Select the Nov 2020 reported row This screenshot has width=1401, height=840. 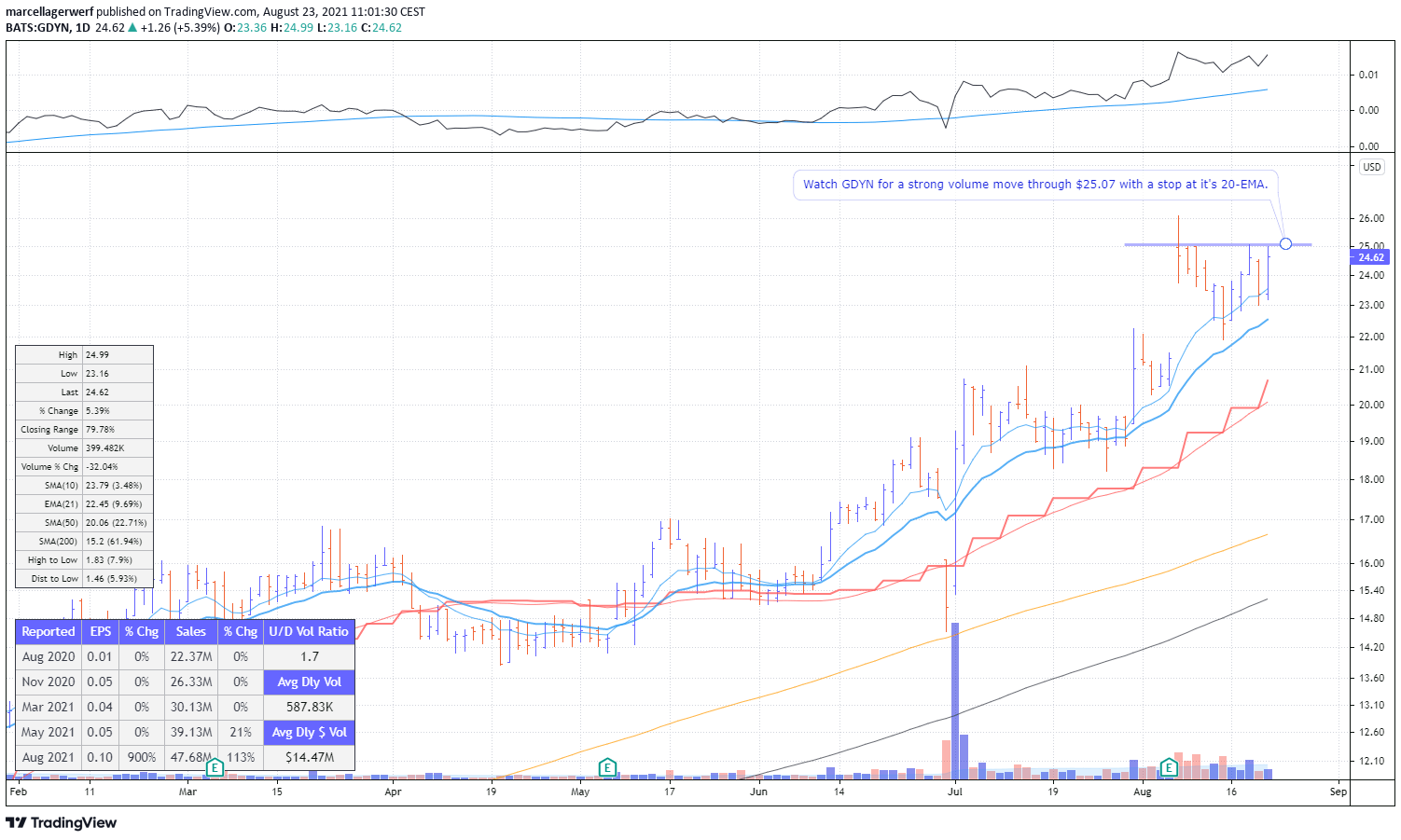tap(140, 682)
